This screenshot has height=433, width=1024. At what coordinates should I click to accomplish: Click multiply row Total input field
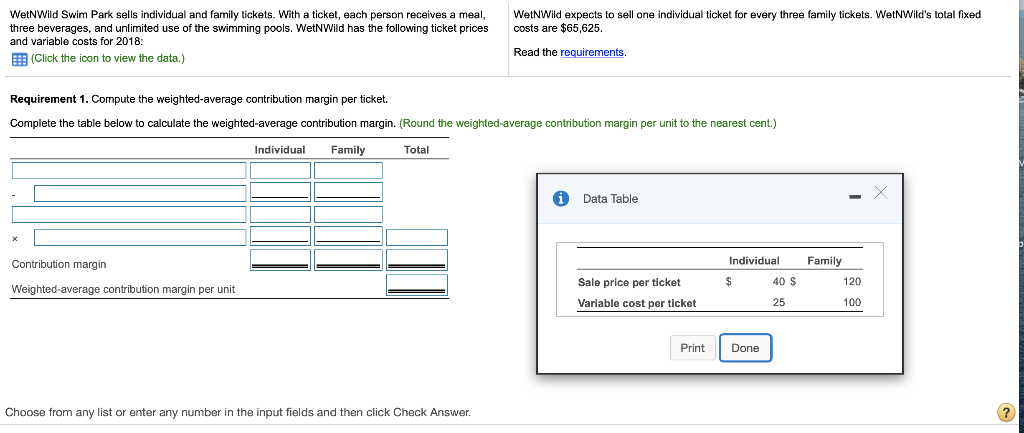coord(417,238)
